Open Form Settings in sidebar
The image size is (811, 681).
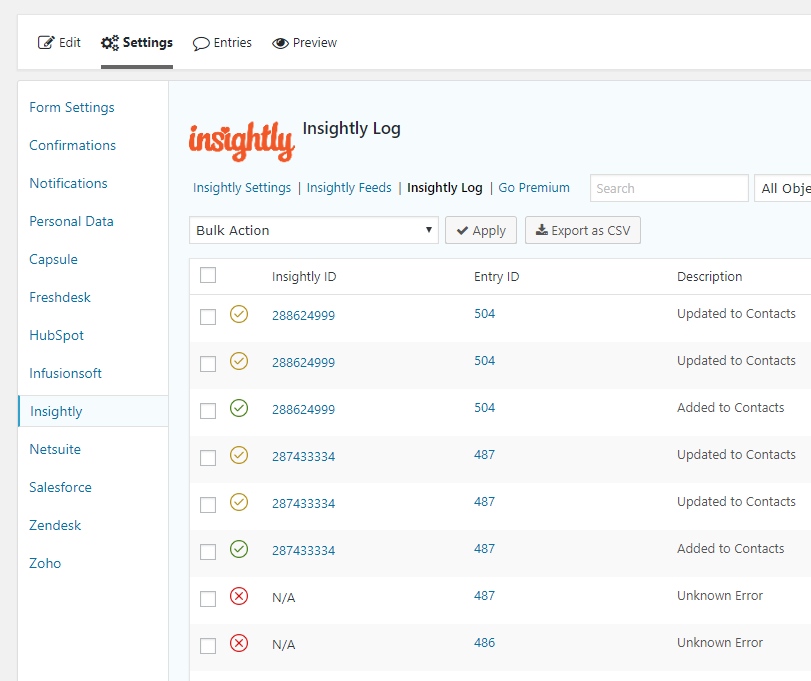(x=72, y=108)
